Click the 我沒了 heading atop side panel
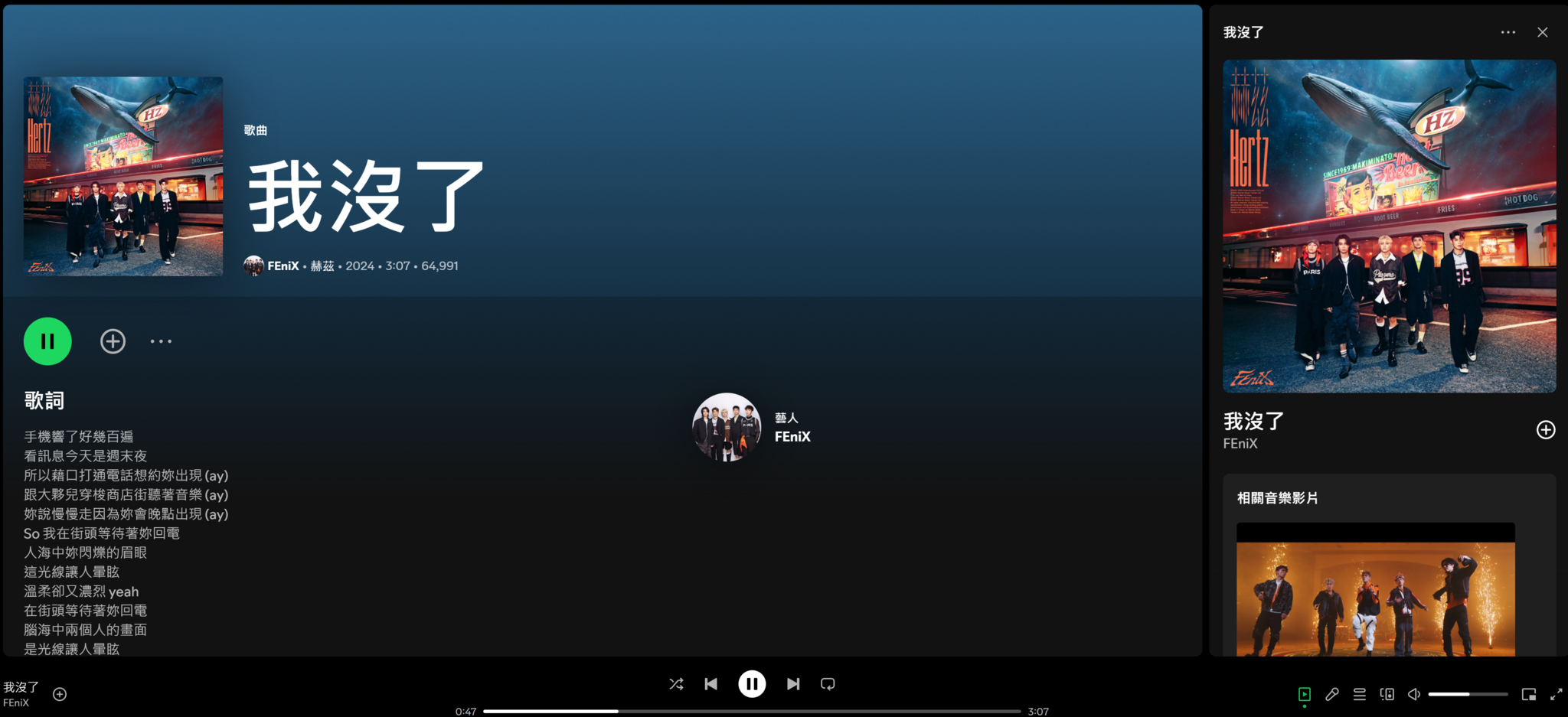 (x=1243, y=32)
